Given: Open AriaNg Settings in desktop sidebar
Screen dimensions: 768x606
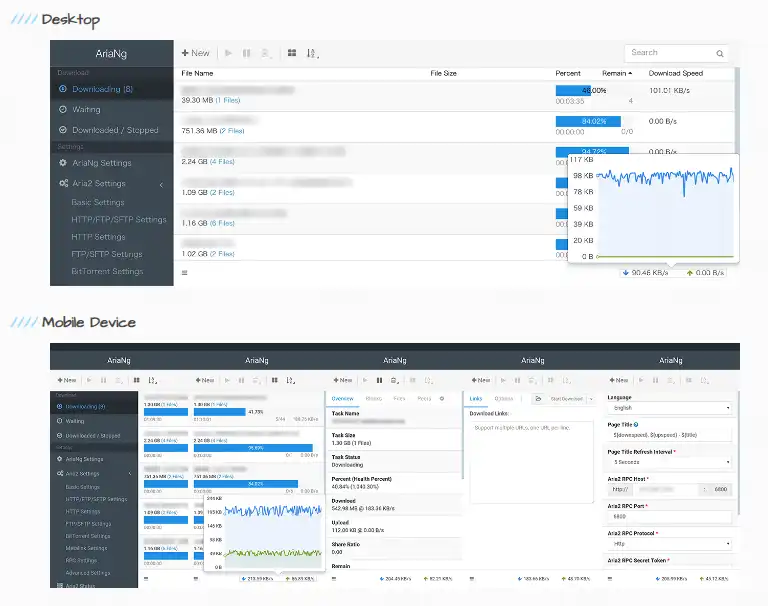Looking at the screenshot, I should click(x=112, y=163).
